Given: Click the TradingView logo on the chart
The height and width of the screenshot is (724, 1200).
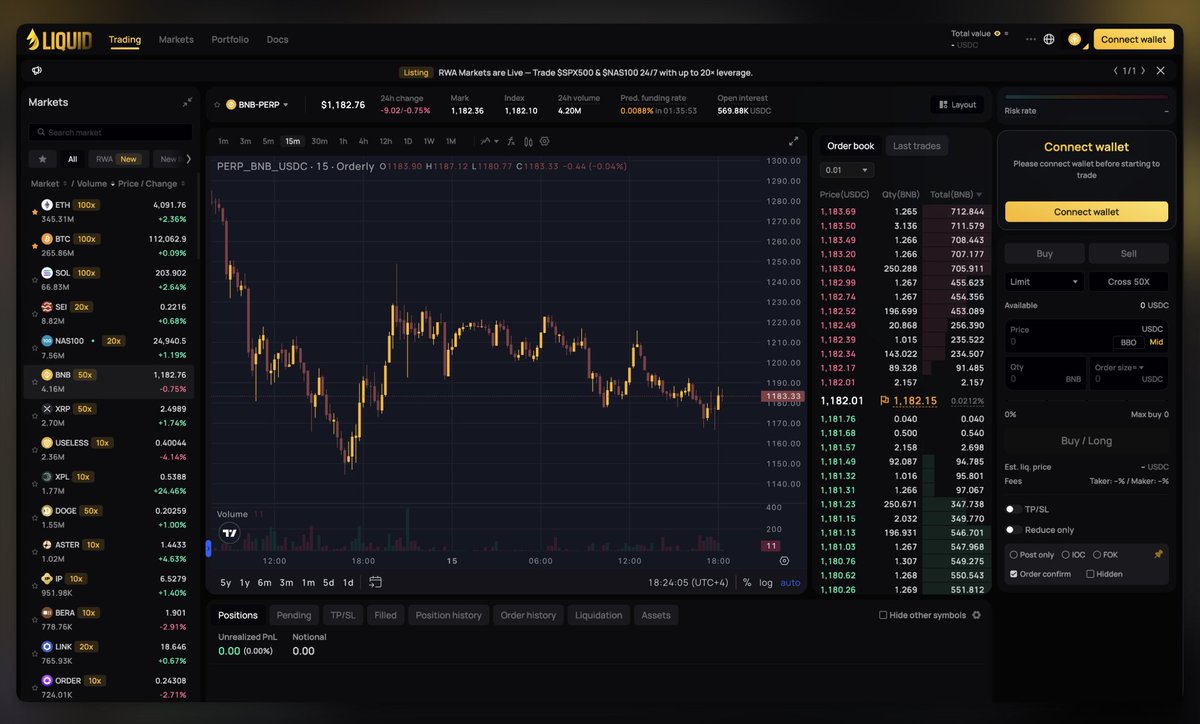Looking at the screenshot, I should pyautogui.click(x=230, y=533).
